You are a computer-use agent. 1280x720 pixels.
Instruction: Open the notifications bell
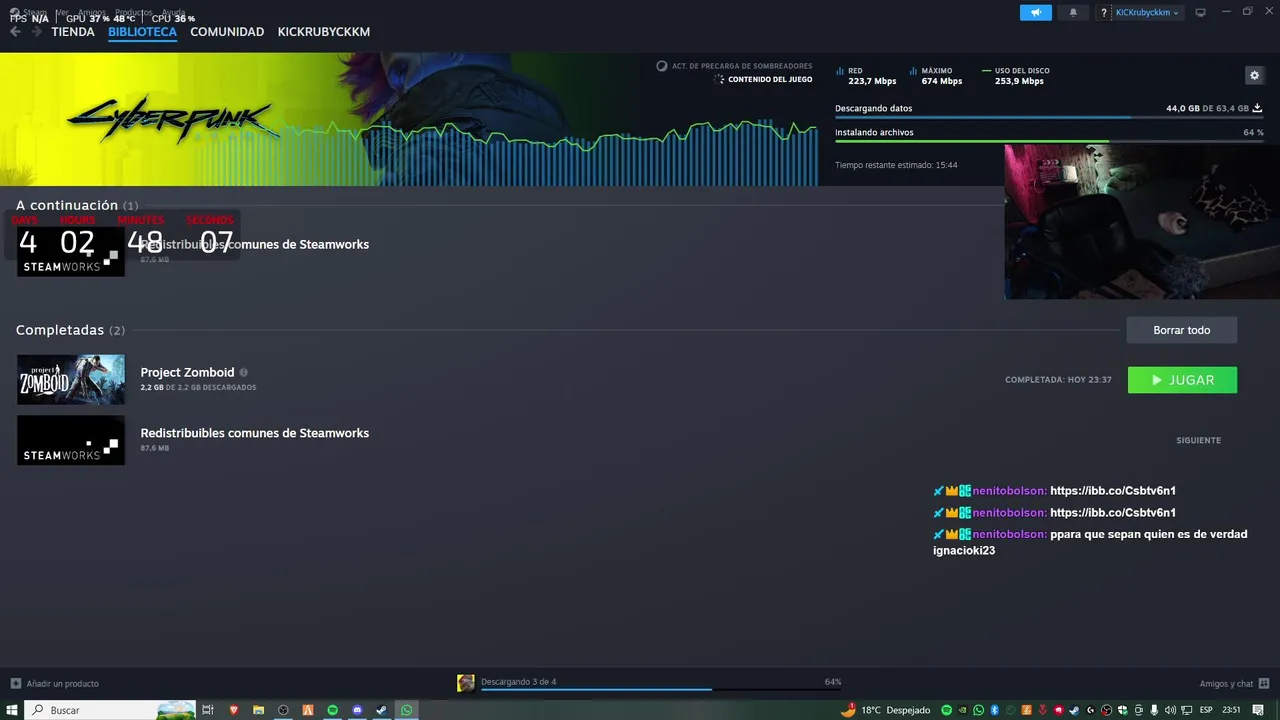point(1074,12)
